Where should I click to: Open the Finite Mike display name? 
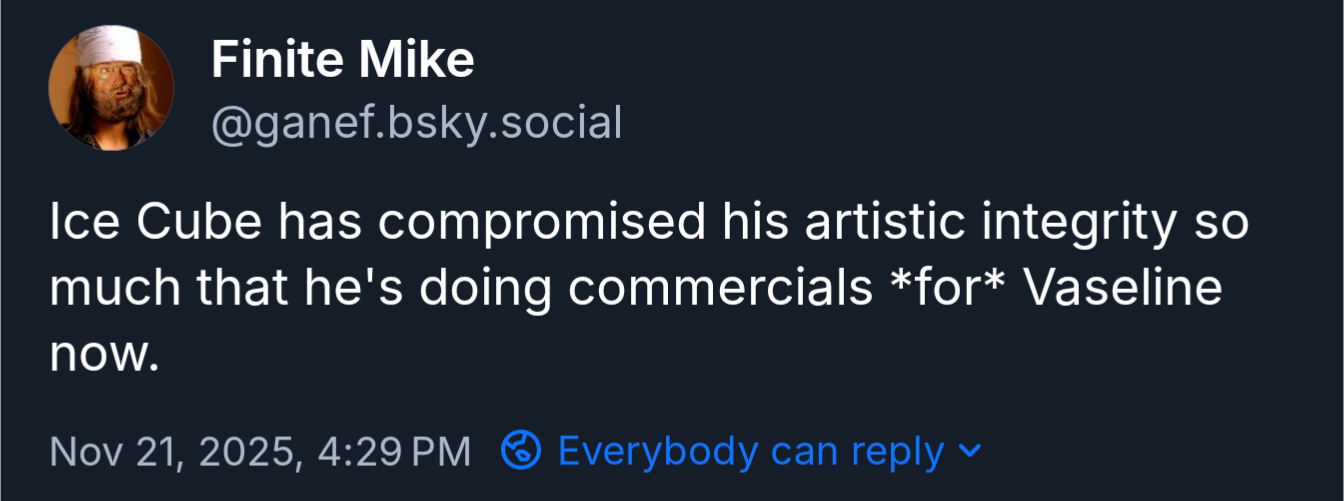[342, 62]
